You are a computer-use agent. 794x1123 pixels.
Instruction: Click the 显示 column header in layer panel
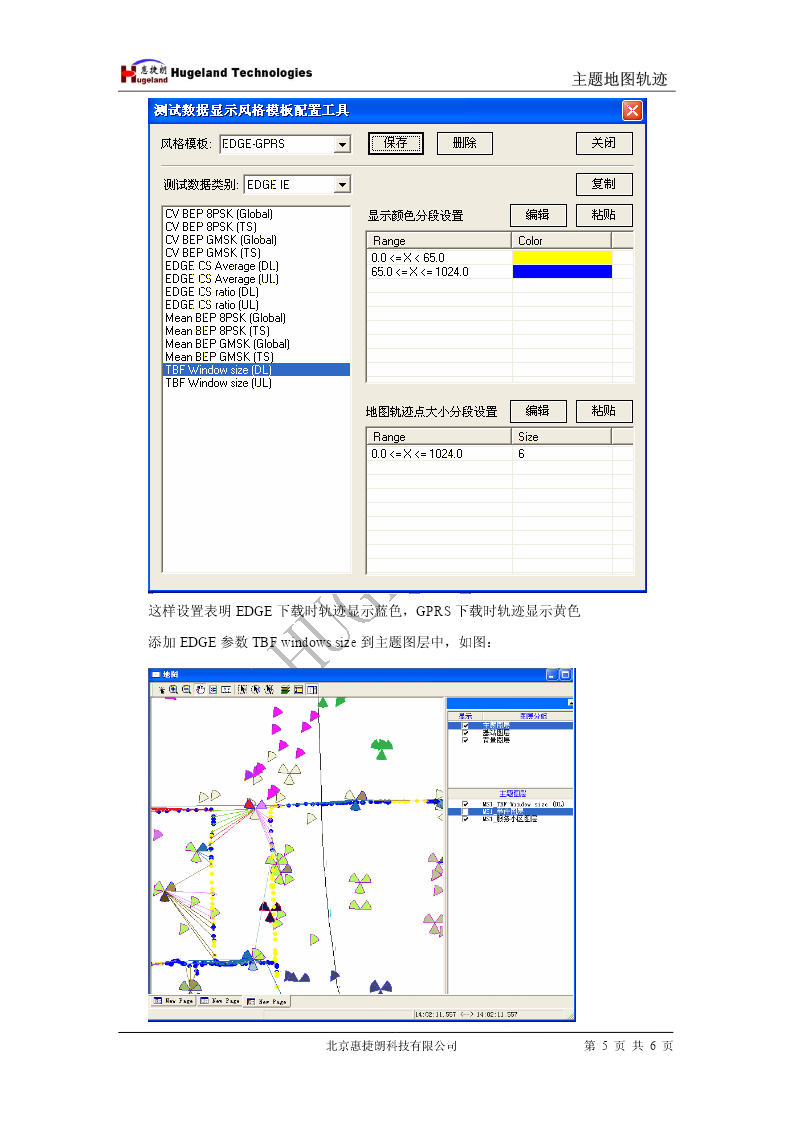tap(465, 716)
